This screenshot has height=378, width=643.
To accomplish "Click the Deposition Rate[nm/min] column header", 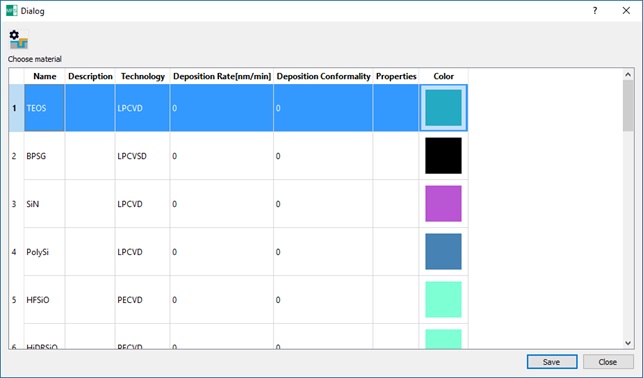I will 221,76.
